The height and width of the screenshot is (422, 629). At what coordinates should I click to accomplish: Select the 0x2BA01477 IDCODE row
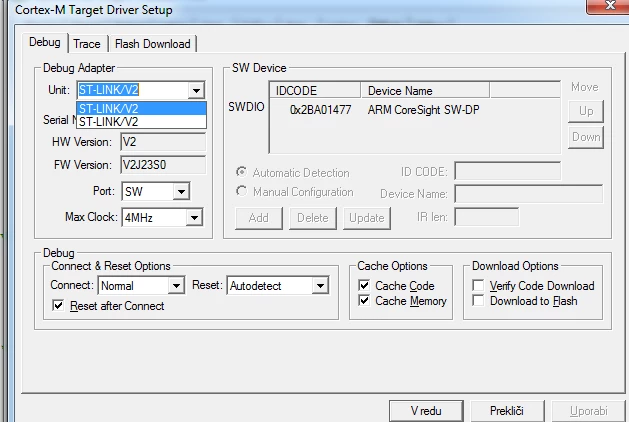tap(321, 110)
